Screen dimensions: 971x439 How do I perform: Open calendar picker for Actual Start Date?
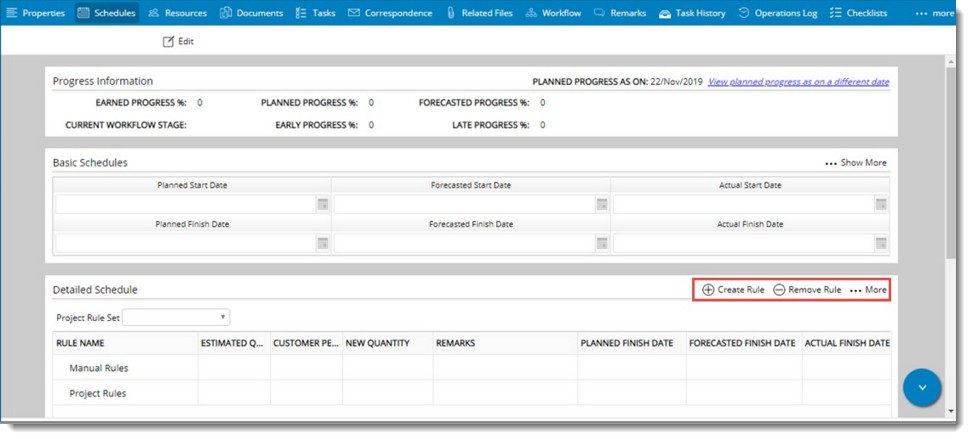(880, 204)
